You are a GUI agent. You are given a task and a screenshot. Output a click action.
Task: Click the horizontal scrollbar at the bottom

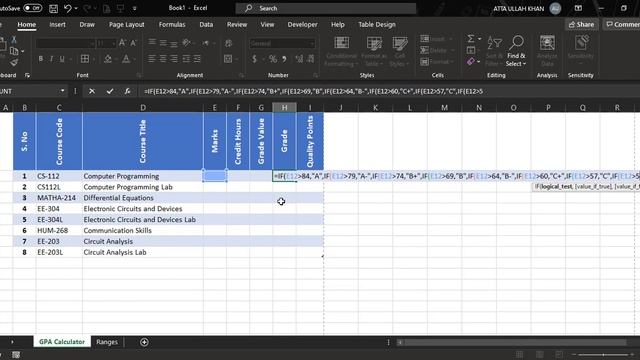(516, 342)
